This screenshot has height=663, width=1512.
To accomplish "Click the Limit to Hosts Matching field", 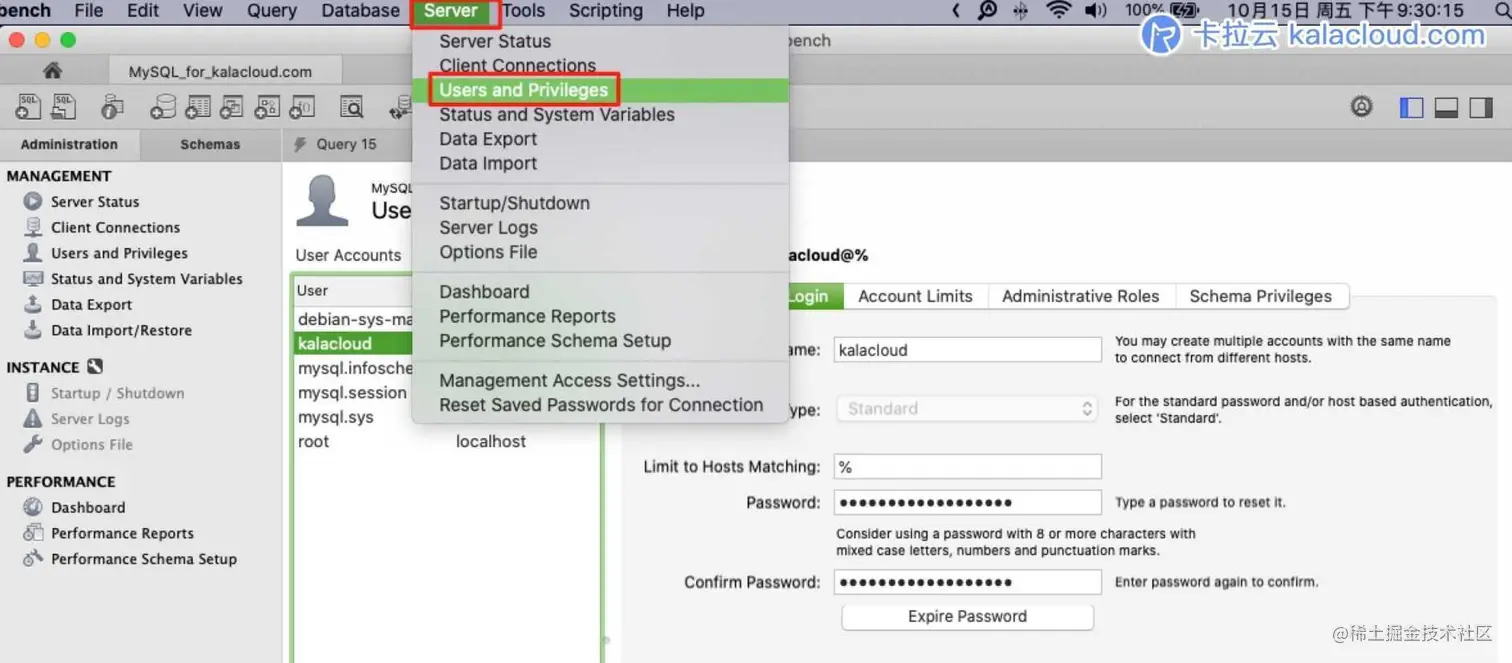I will tap(968, 467).
